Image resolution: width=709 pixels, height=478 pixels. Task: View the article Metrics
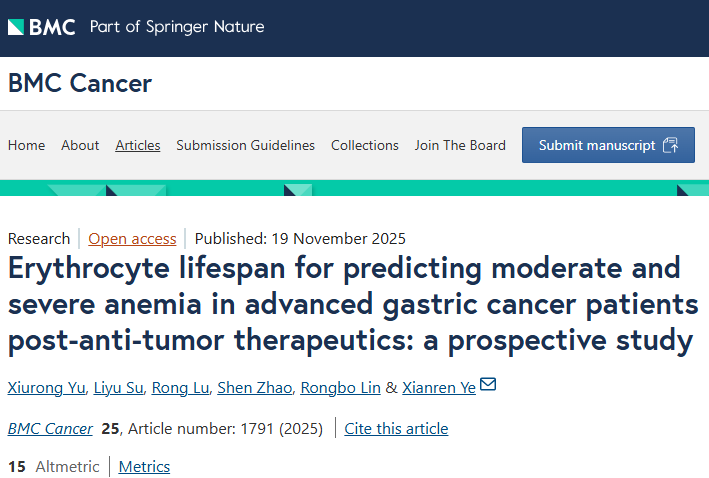[x=144, y=466]
